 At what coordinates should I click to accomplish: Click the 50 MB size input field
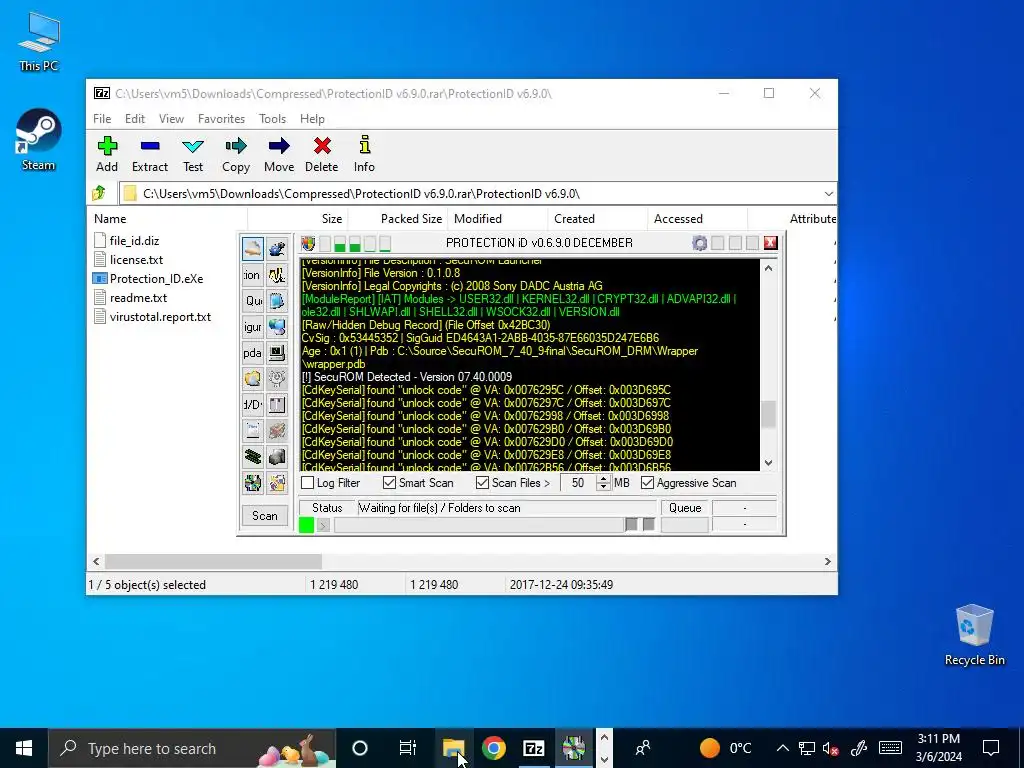coord(579,483)
